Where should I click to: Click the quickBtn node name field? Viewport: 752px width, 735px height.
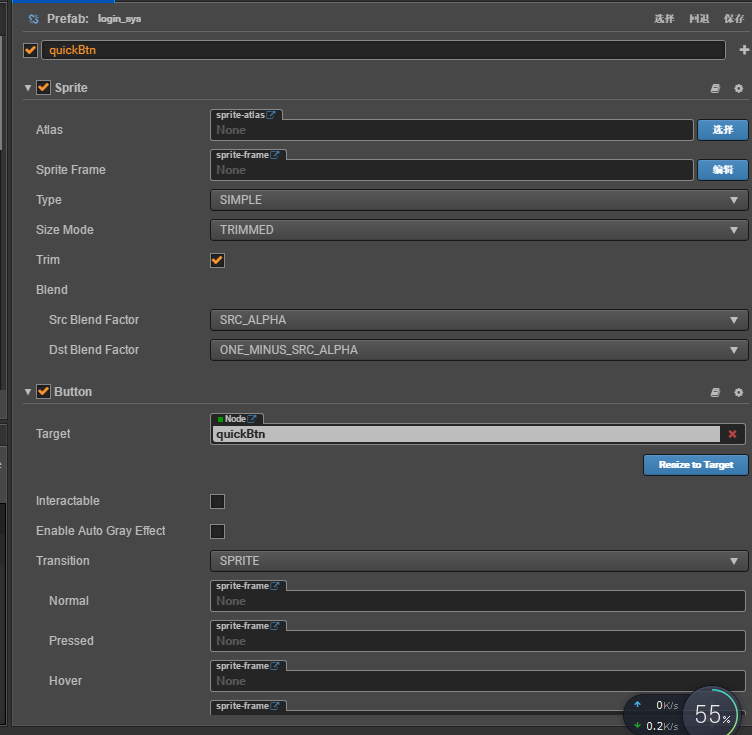point(384,50)
